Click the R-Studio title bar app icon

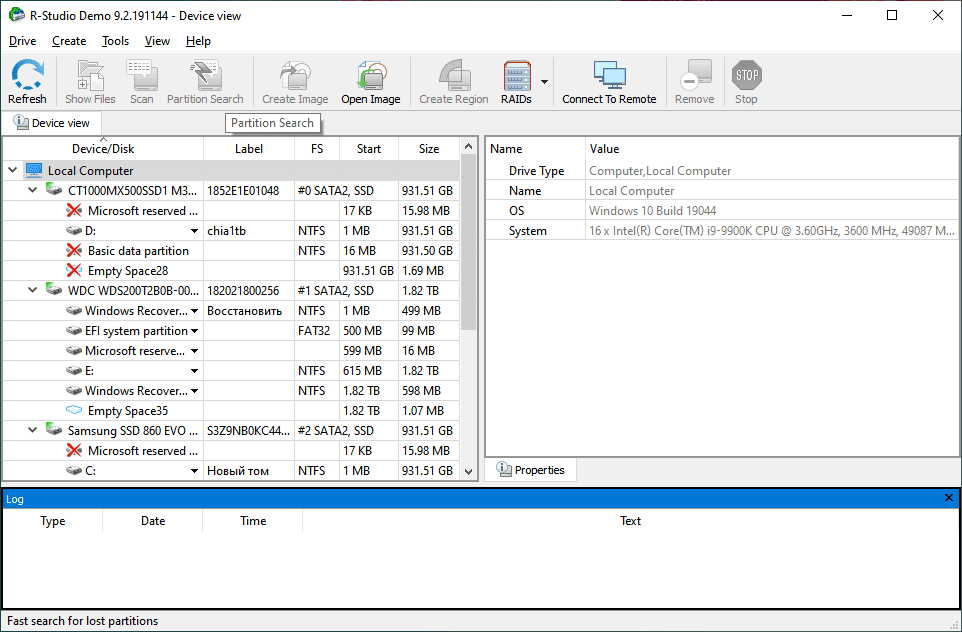(17, 15)
